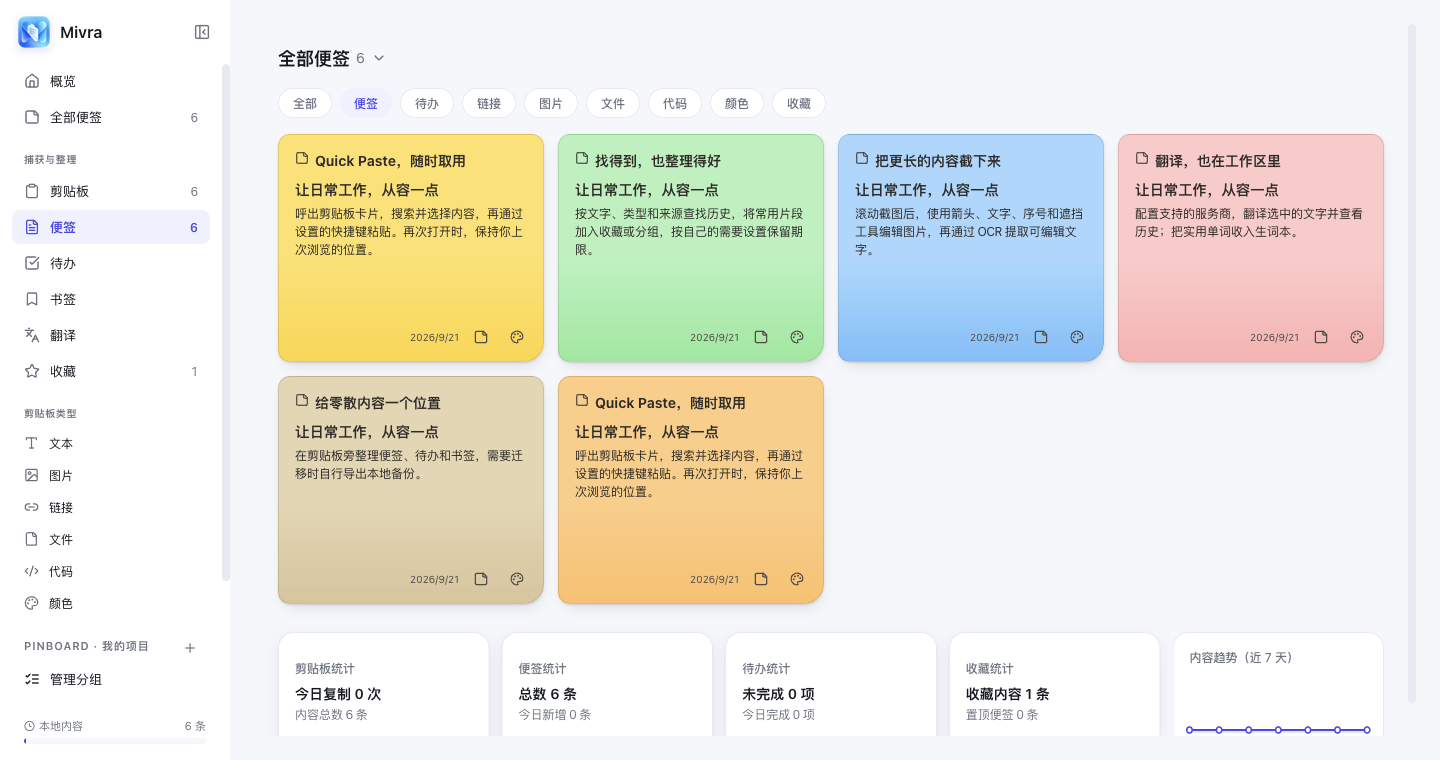Open the palette icon on the 把更长的内容截下来 card
This screenshot has width=1440, height=760.
click(x=1077, y=337)
